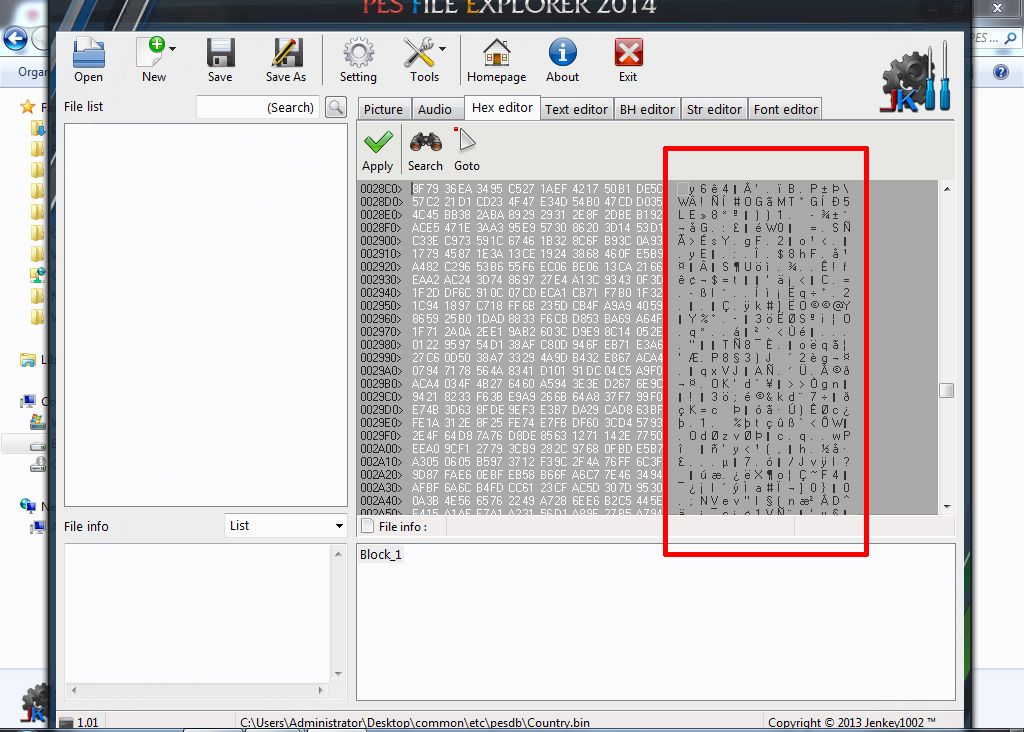This screenshot has height=732, width=1024.
Task: Switch to the Audio tab
Action: pyautogui.click(x=435, y=109)
